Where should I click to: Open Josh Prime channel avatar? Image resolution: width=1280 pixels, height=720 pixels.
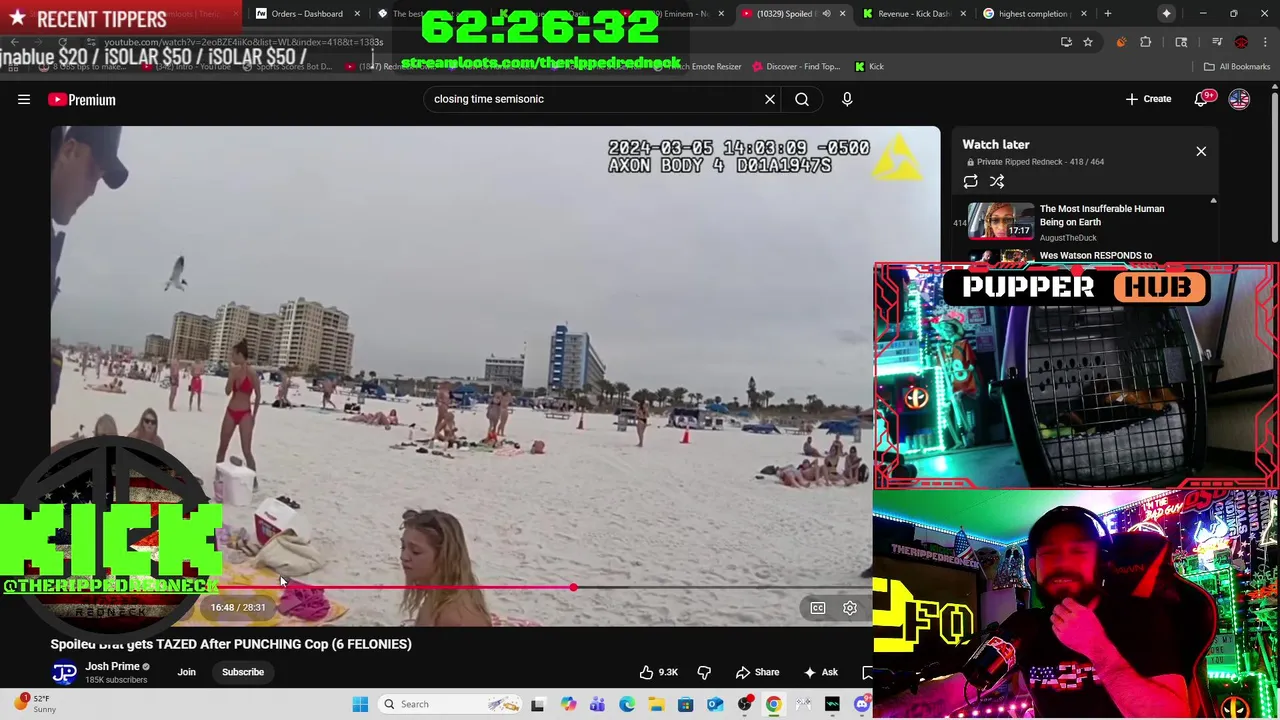coord(64,673)
